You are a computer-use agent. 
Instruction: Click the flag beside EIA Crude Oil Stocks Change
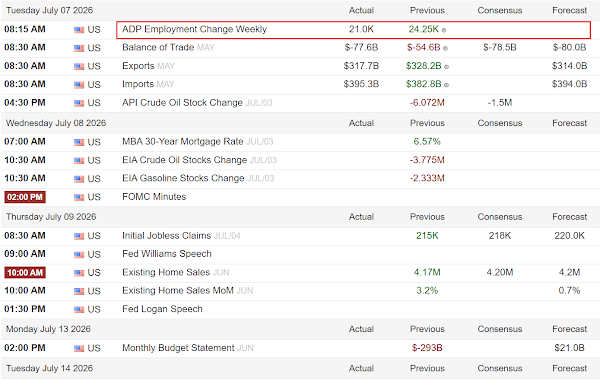(79, 161)
